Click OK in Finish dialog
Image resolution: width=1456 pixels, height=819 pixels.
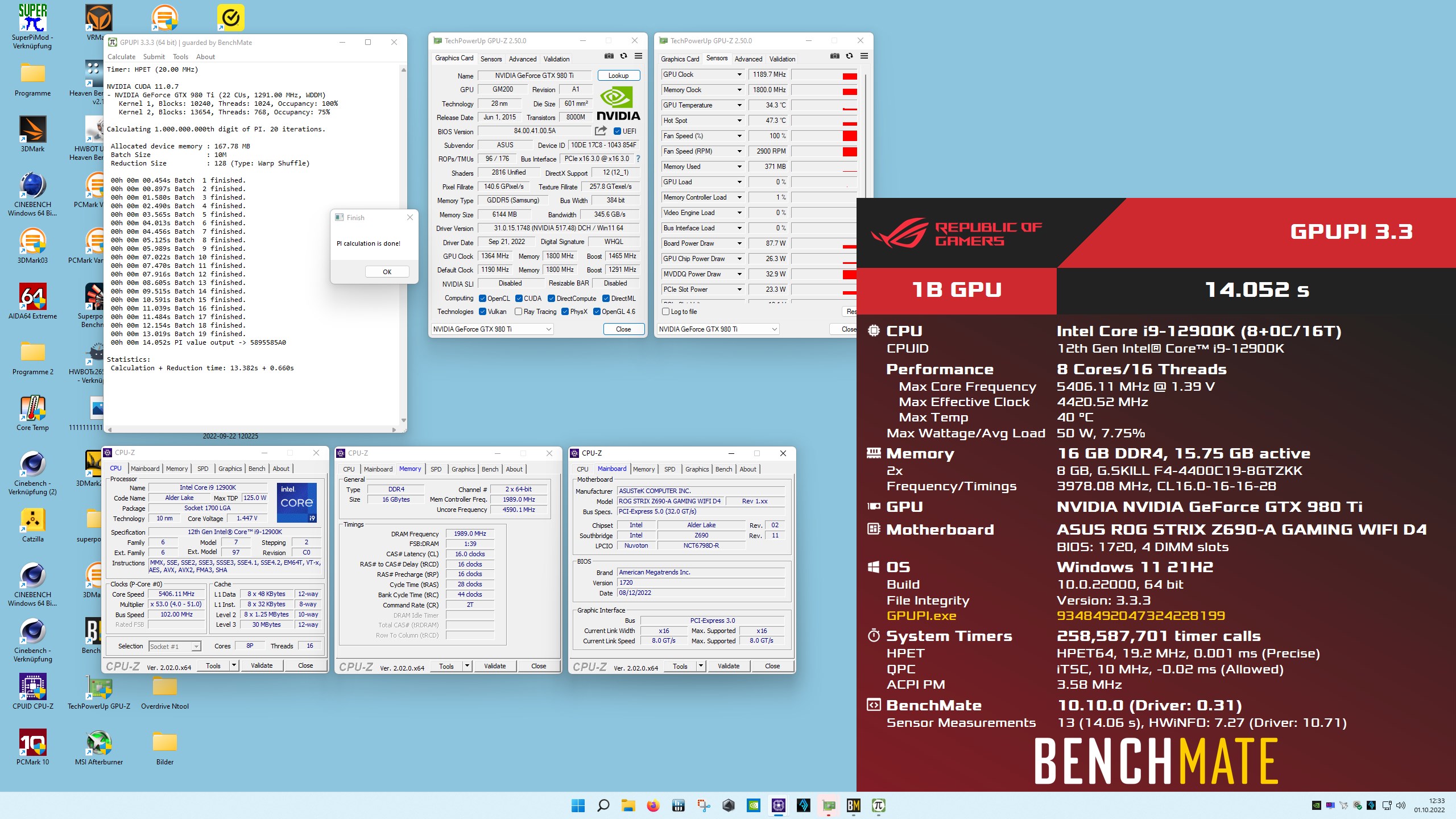coord(387,272)
